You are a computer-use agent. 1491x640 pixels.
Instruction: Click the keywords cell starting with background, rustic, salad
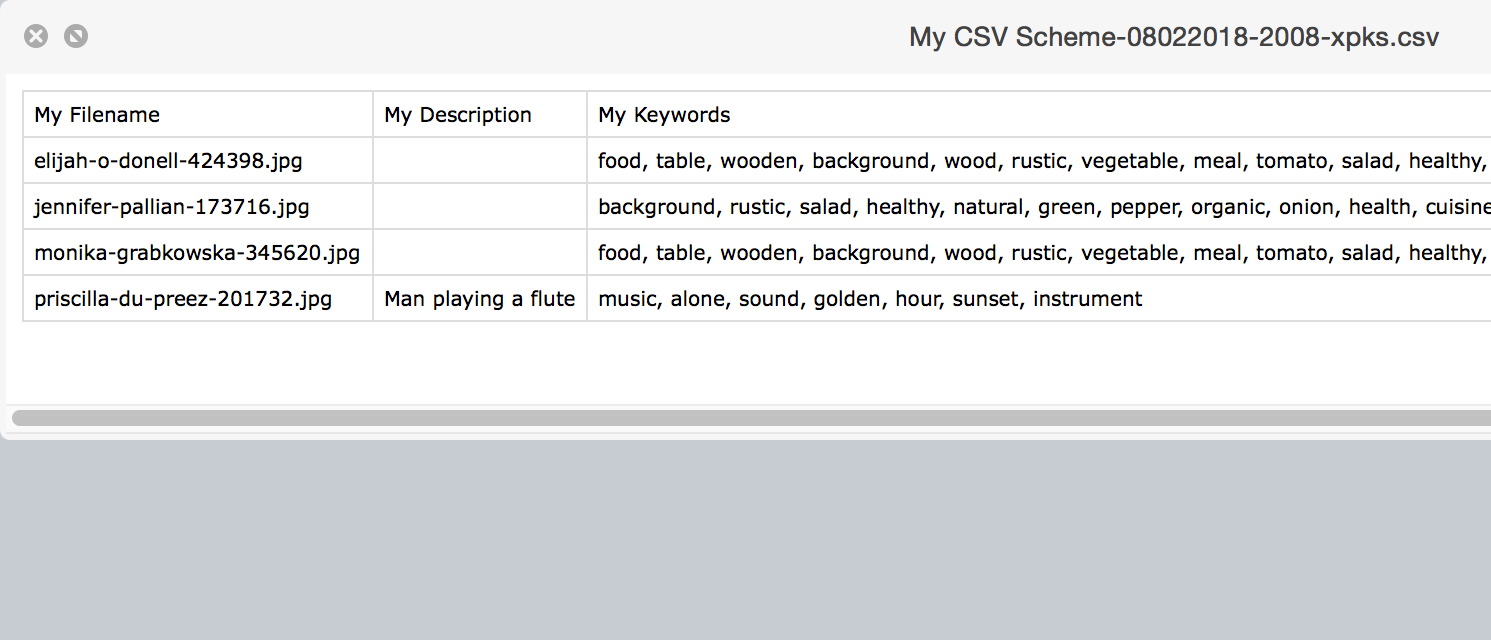click(x=1000, y=206)
